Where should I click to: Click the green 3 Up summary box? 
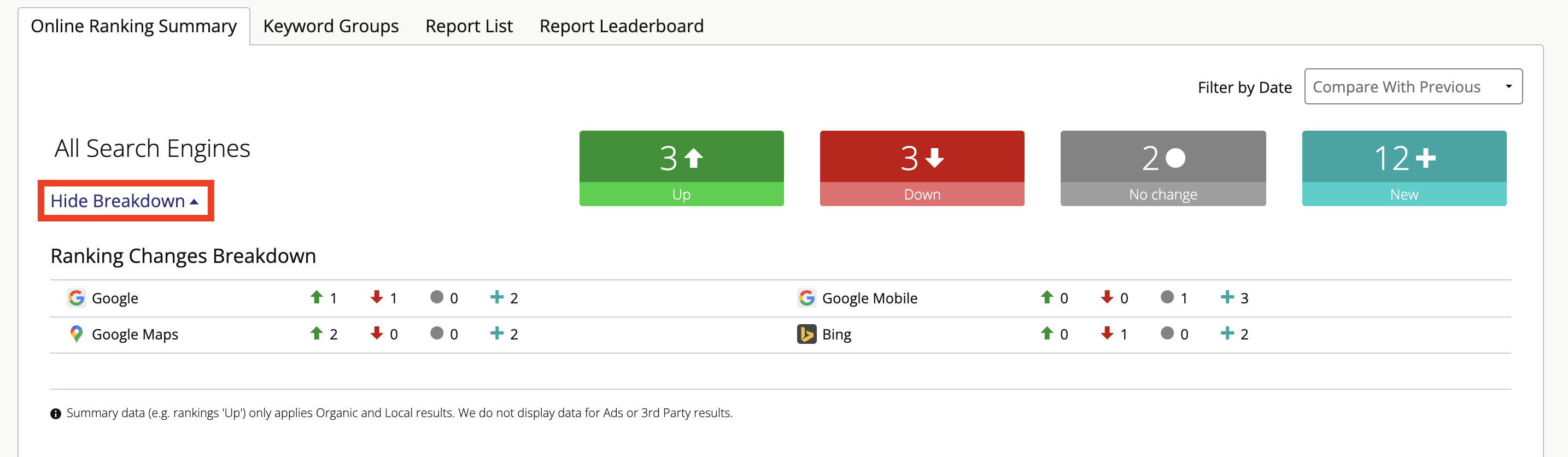pos(681,168)
